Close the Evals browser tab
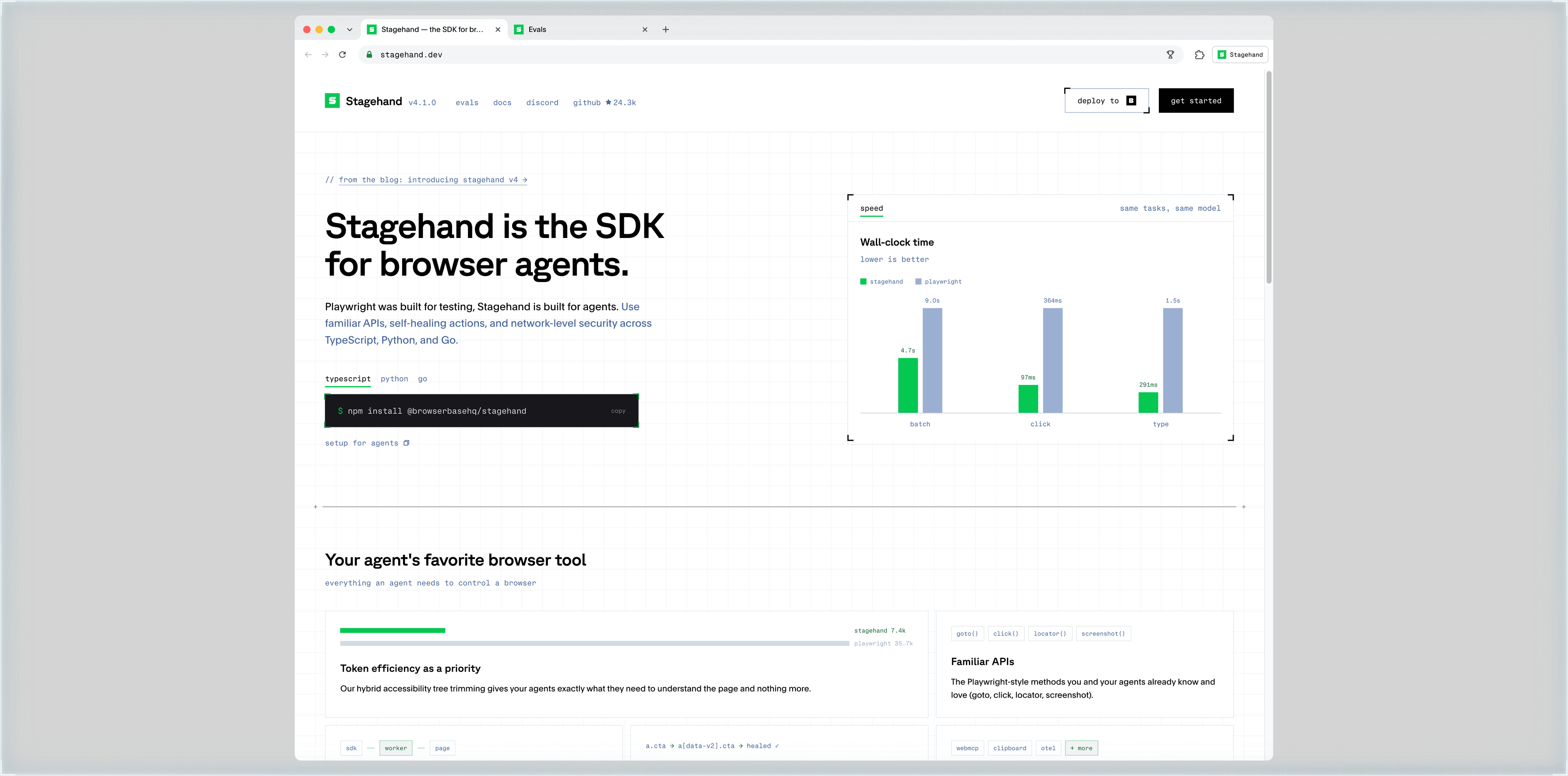This screenshot has width=1568, height=776. tap(645, 29)
